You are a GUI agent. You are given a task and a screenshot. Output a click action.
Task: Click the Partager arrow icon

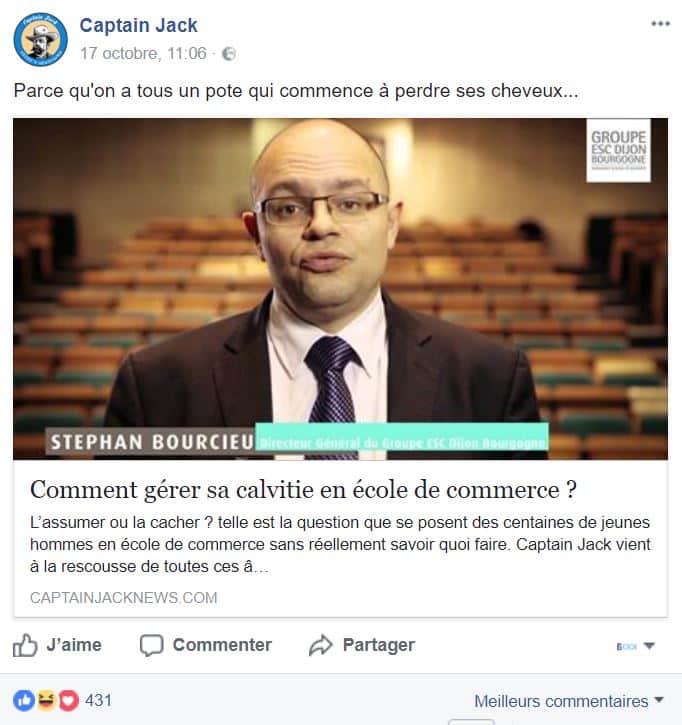320,645
